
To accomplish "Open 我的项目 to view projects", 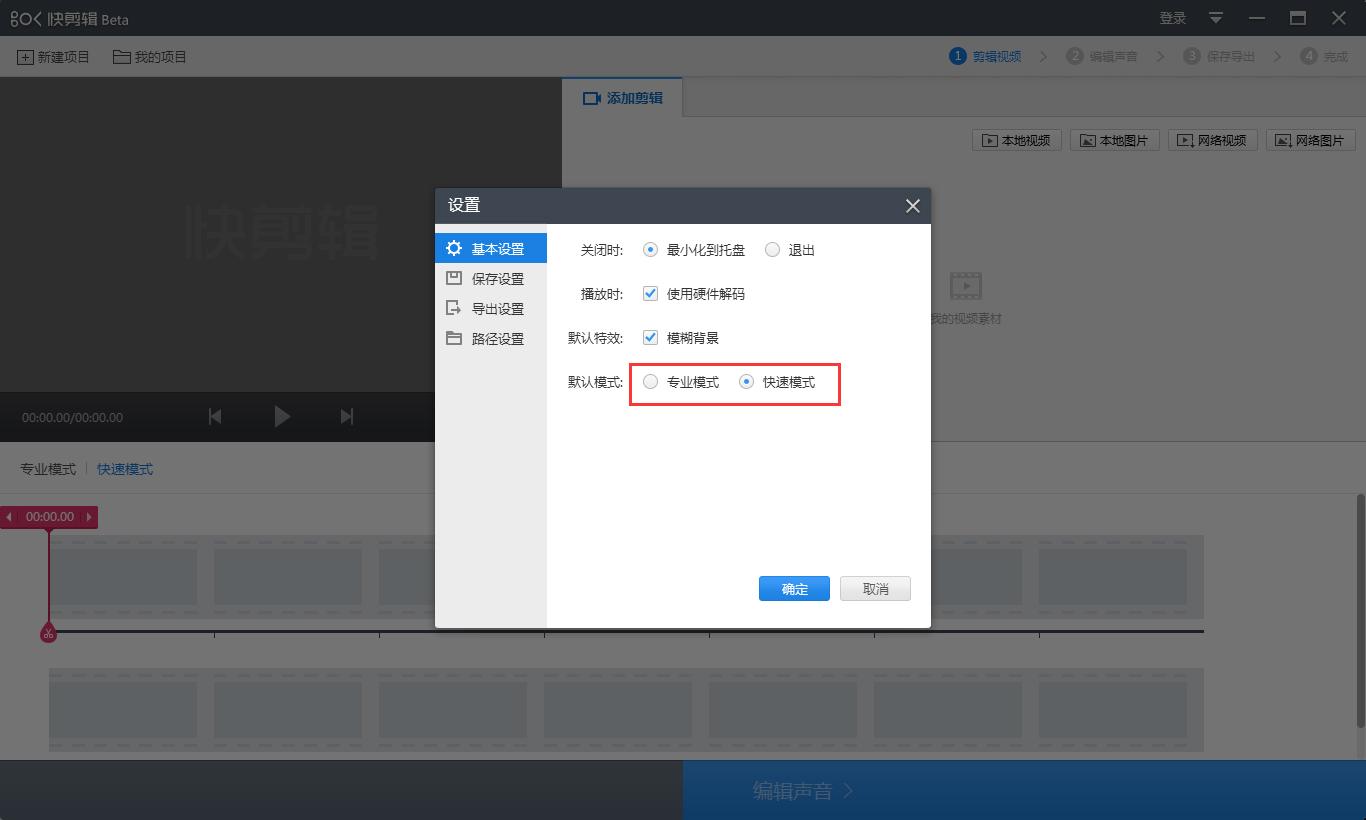I will (x=148, y=56).
